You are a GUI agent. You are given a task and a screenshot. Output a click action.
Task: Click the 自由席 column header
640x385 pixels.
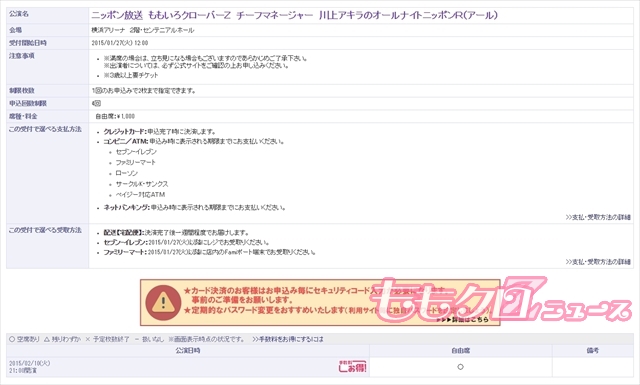click(x=460, y=350)
